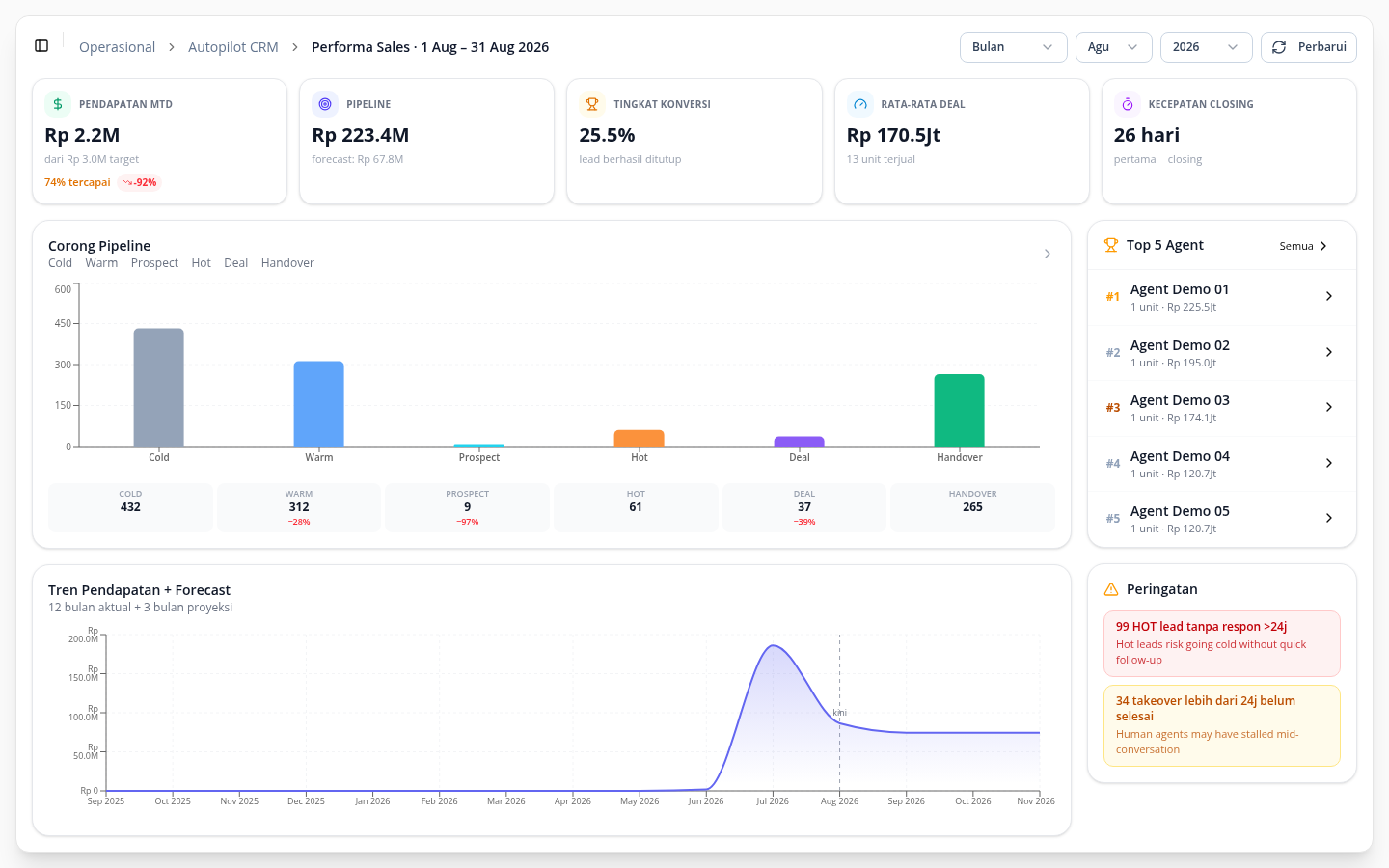This screenshot has width=1389, height=868.
Task: Click the Rp 223.4M pipeline value
Action: coord(361,135)
